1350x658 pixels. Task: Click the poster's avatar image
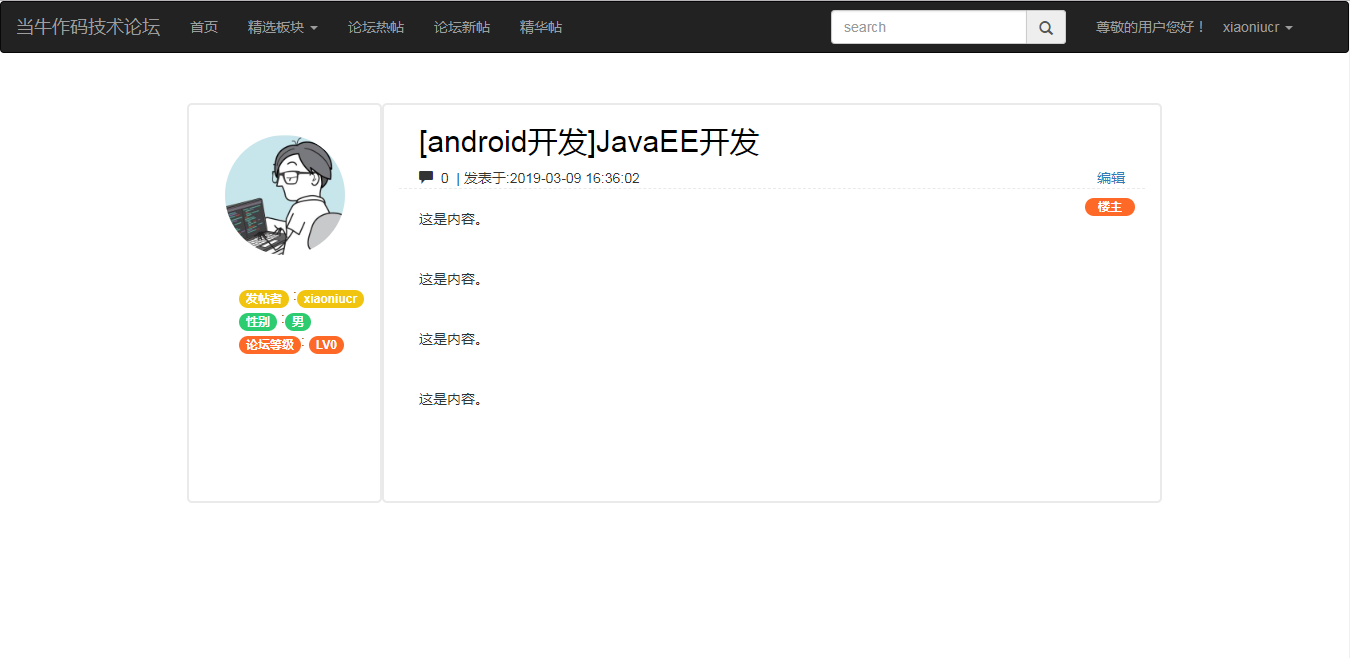pos(285,195)
